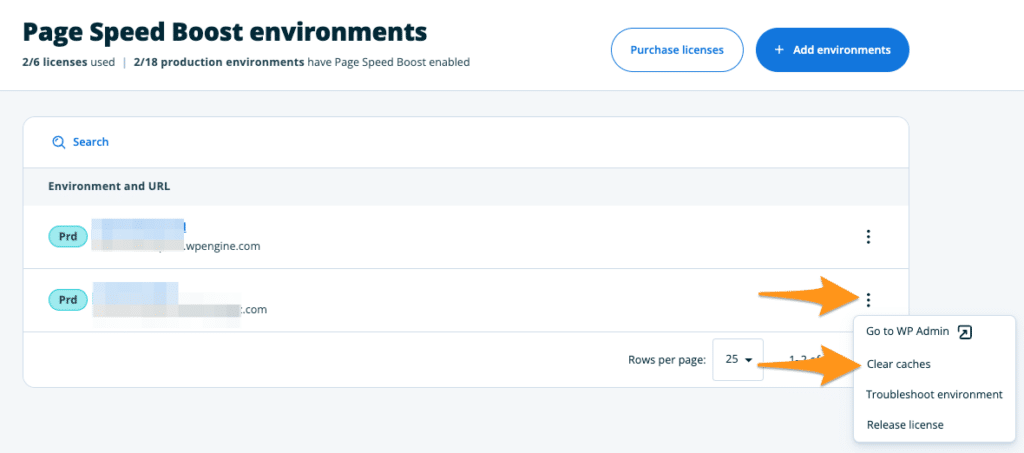The height and width of the screenshot is (453, 1024).
Task: Select Go to WP Admin from the menu
Action: pyautogui.click(x=908, y=333)
